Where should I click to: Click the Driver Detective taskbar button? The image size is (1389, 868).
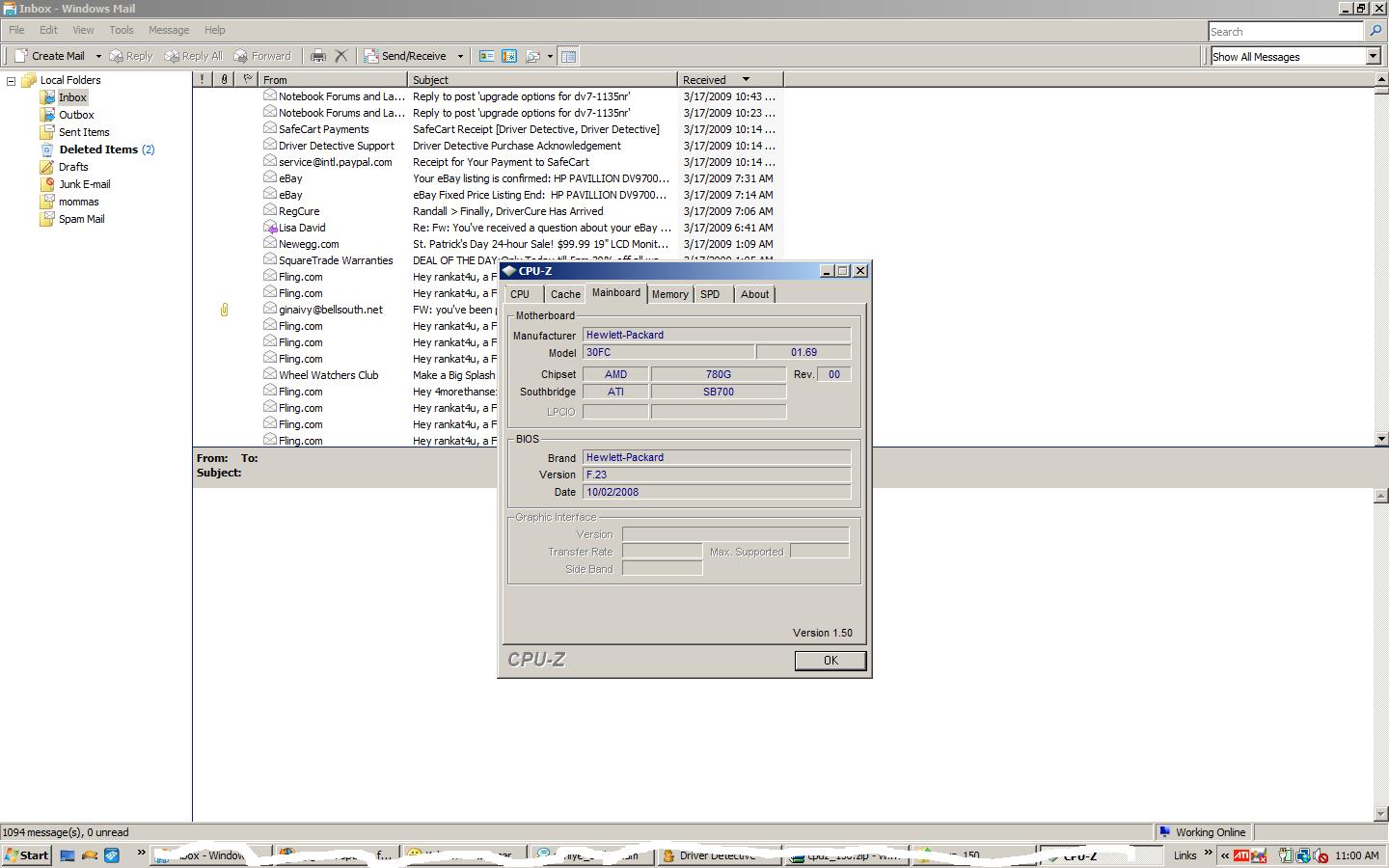pyautogui.click(x=718, y=855)
